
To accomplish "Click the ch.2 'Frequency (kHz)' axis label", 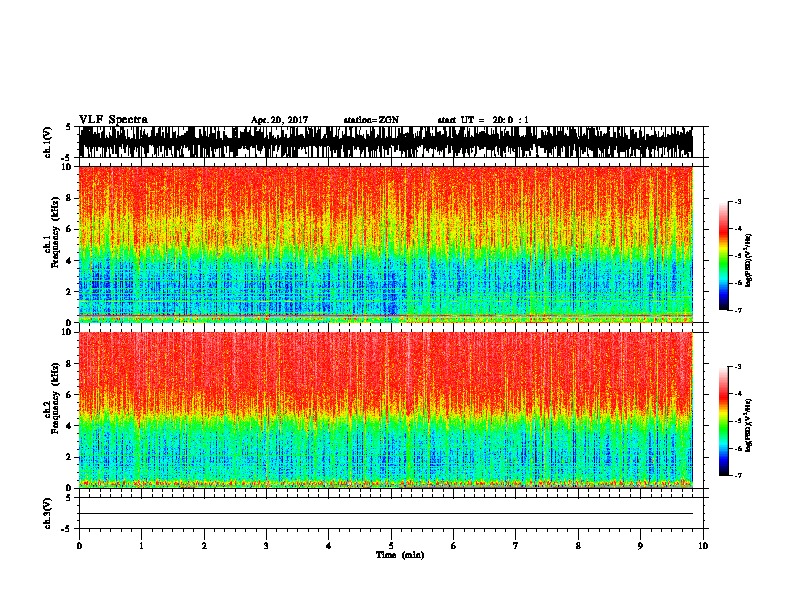I will pyautogui.click(x=55, y=398).
